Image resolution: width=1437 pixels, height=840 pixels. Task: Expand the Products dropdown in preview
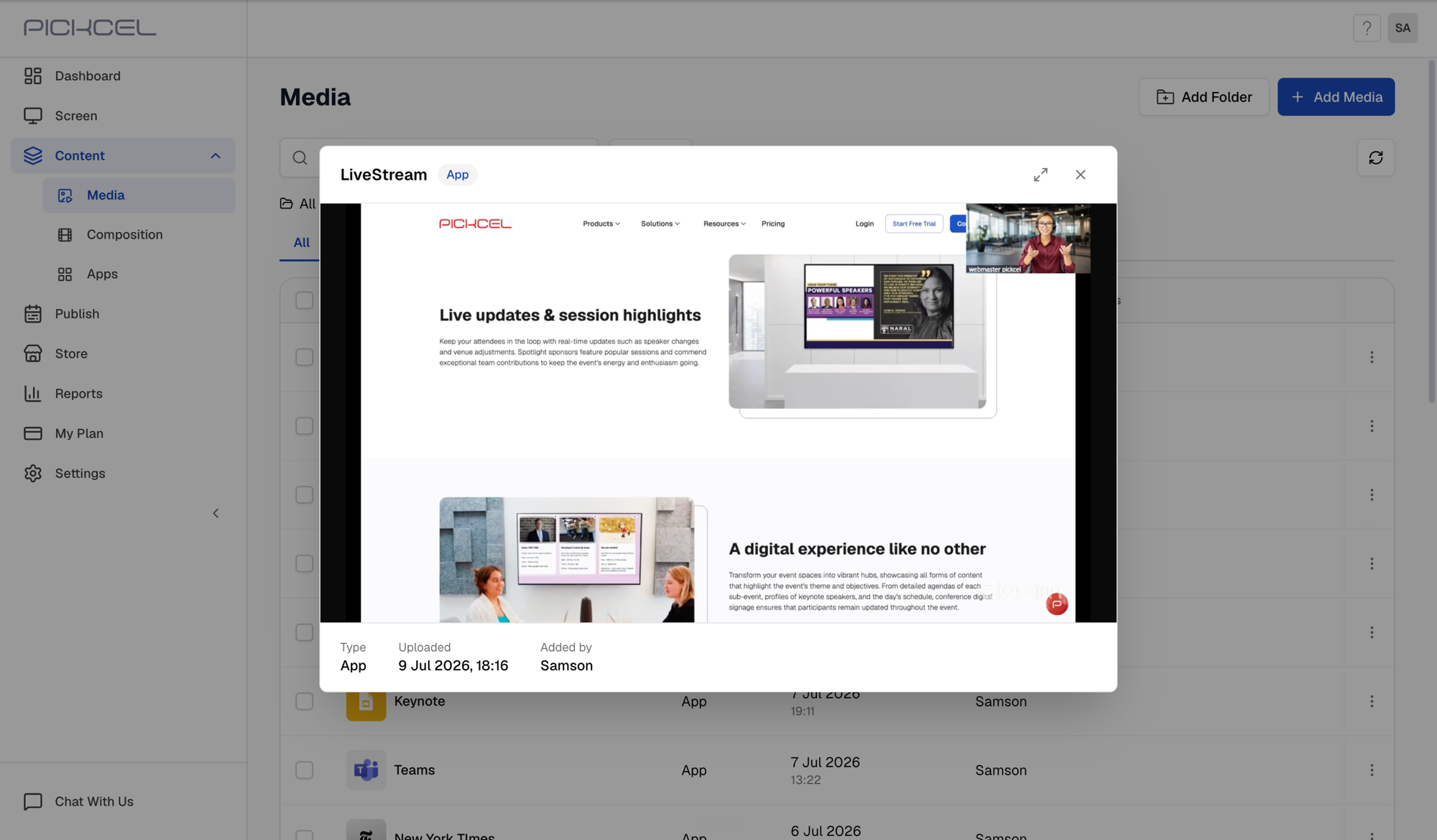coord(601,224)
